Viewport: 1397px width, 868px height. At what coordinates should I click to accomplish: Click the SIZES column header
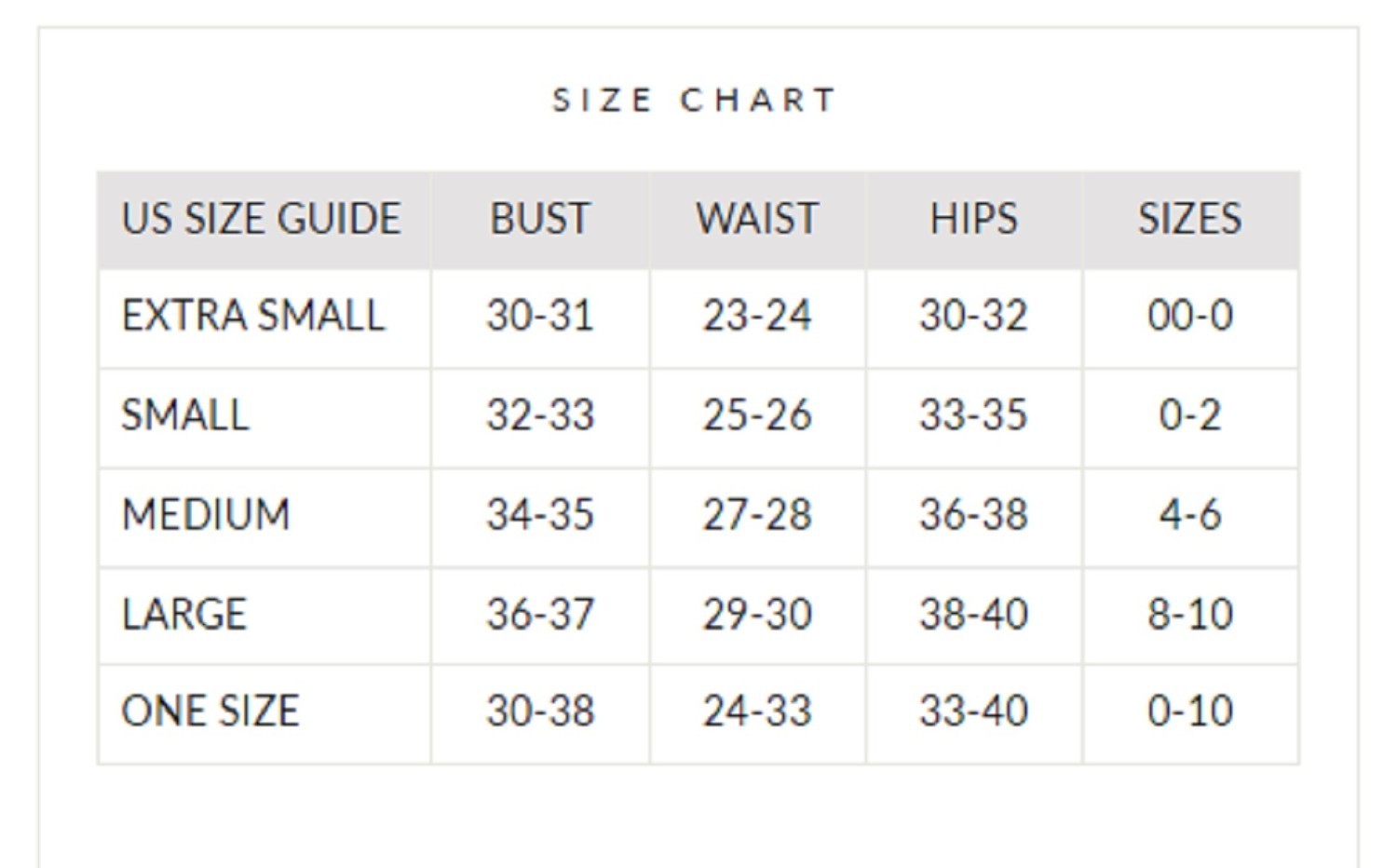(1189, 219)
